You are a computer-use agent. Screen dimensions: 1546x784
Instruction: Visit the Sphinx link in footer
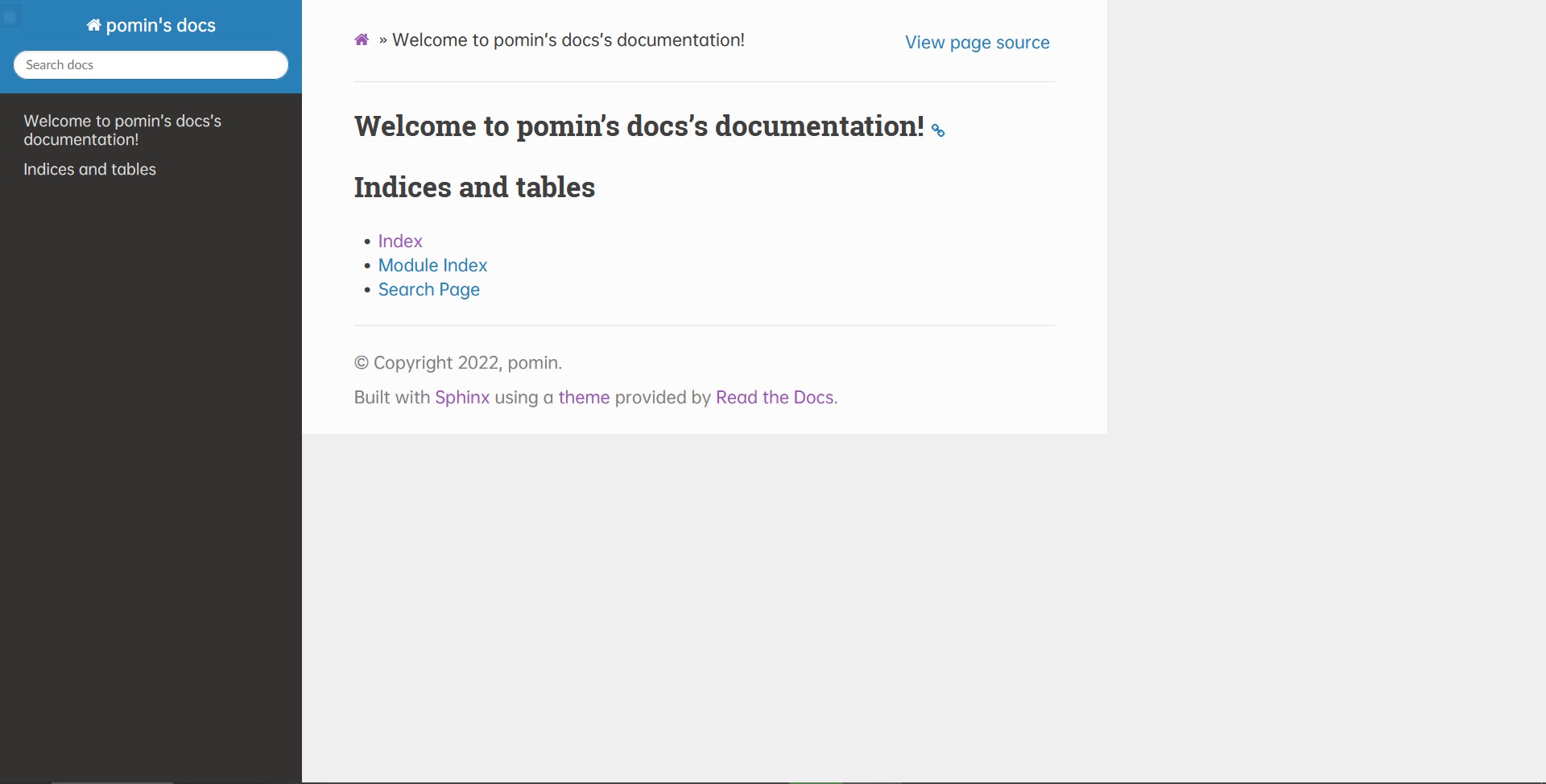pyautogui.click(x=462, y=398)
